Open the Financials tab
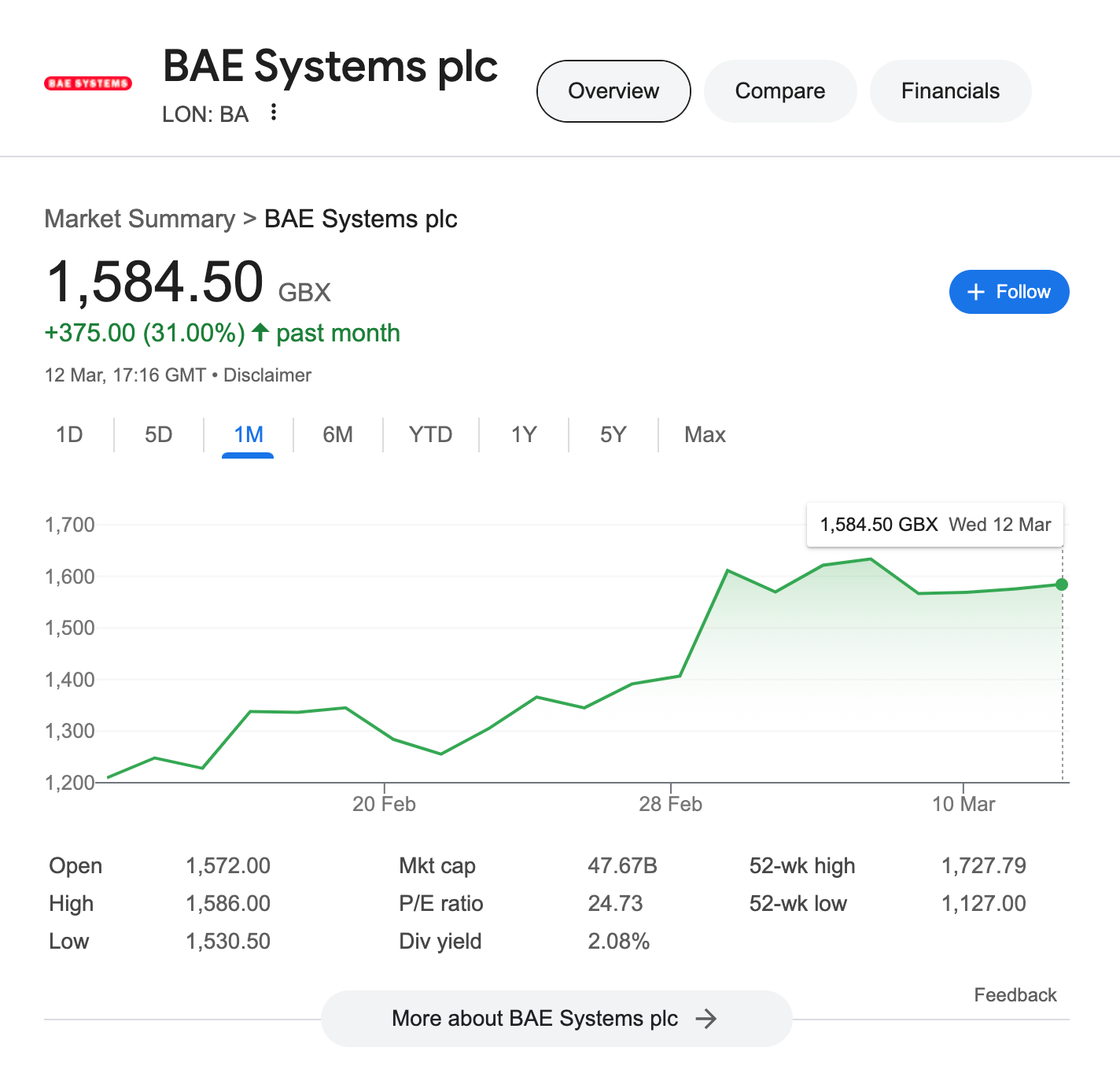 pos(950,91)
